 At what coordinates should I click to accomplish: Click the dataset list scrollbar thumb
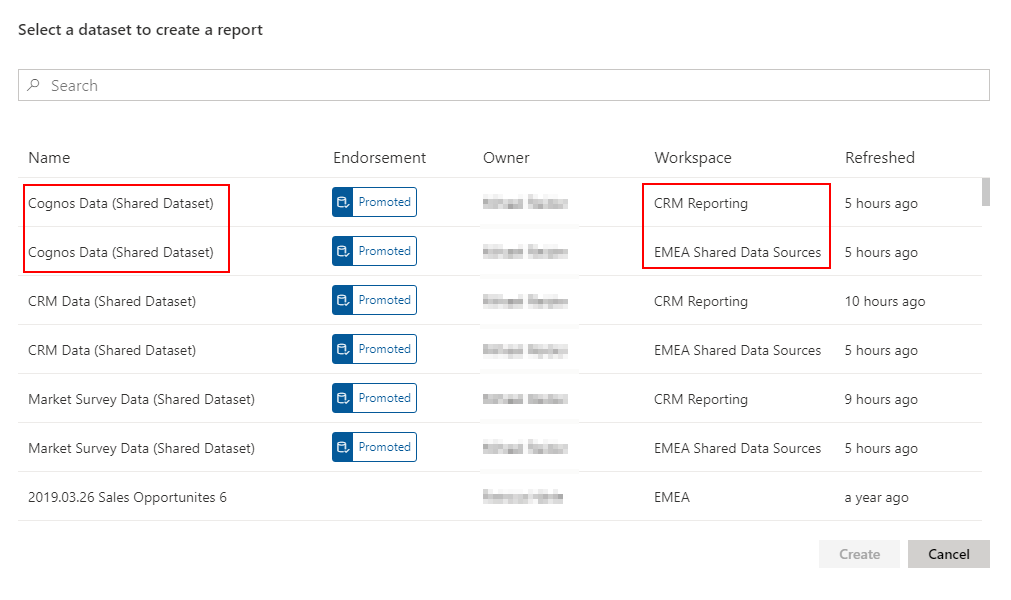click(985, 192)
